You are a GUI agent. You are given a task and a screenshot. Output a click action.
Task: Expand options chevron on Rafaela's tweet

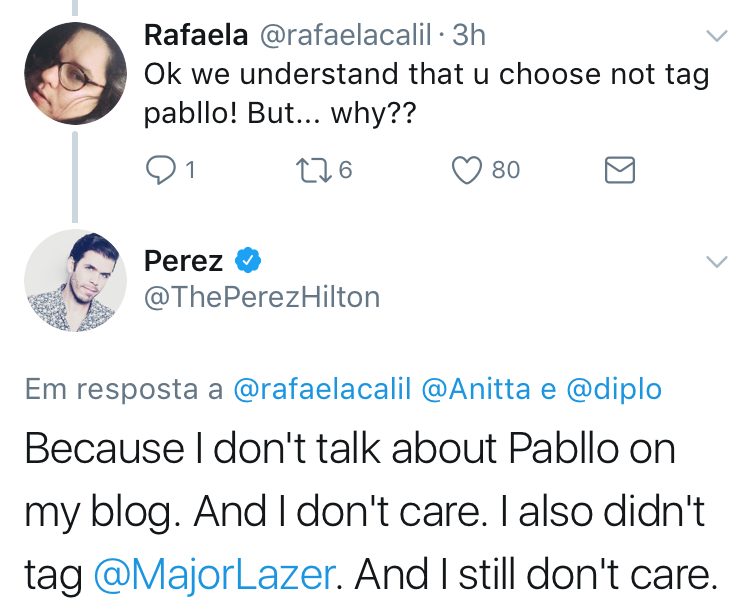point(716,37)
